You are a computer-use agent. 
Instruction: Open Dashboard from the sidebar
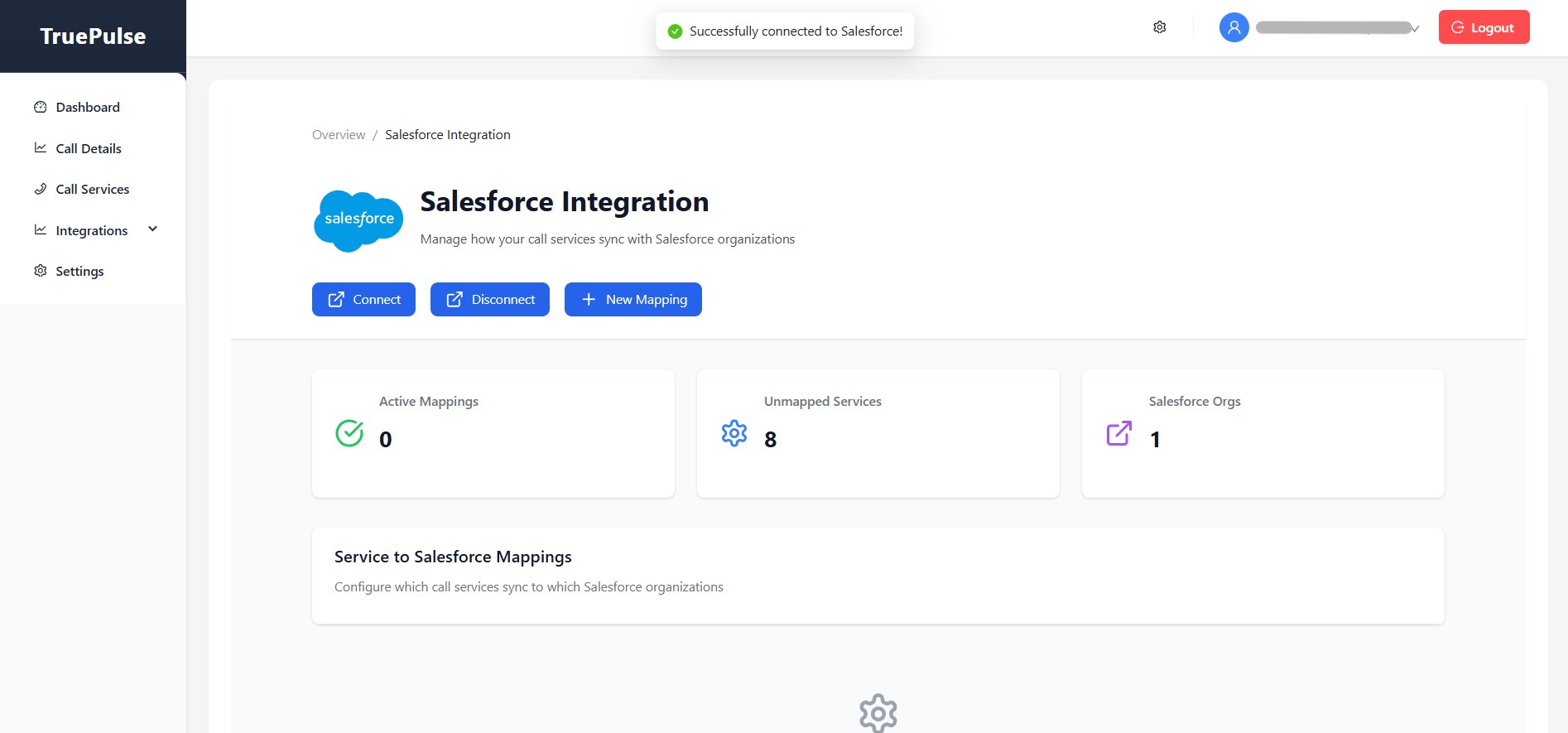(87, 107)
